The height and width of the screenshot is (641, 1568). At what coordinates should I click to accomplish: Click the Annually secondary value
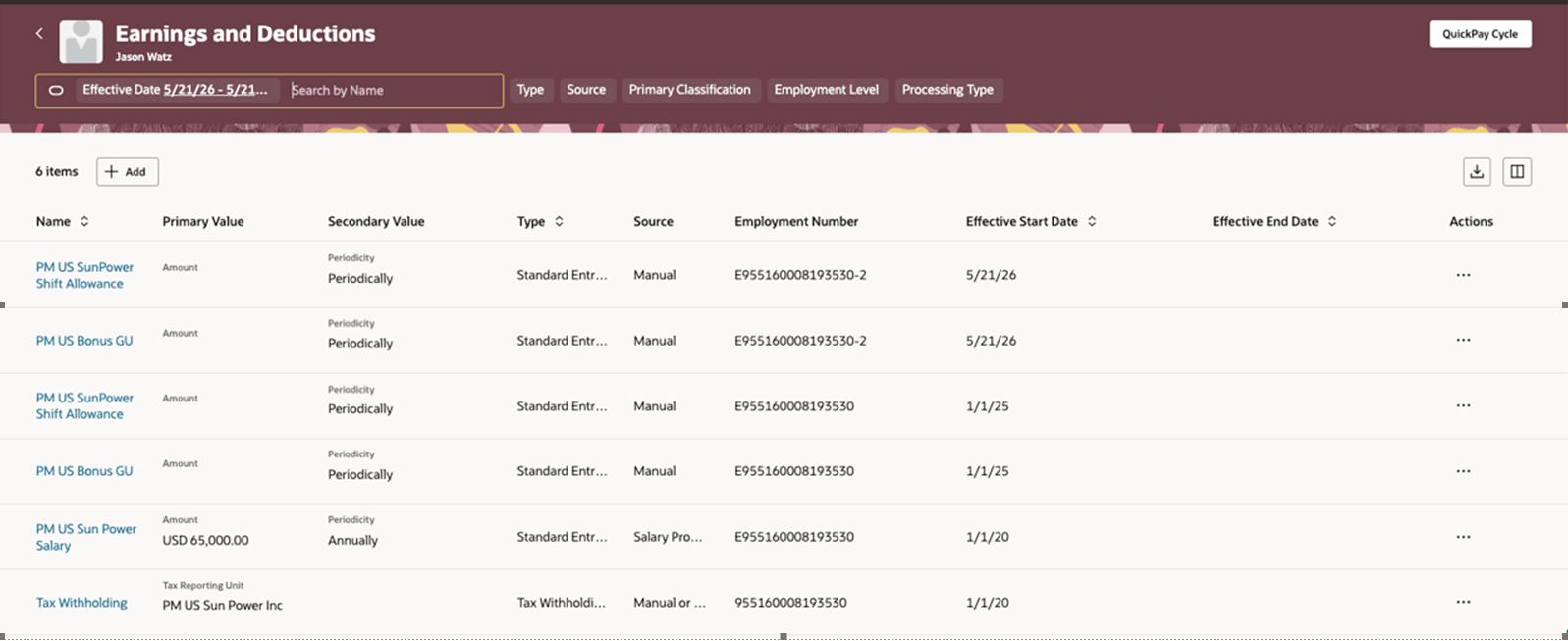click(x=352, y=540)
